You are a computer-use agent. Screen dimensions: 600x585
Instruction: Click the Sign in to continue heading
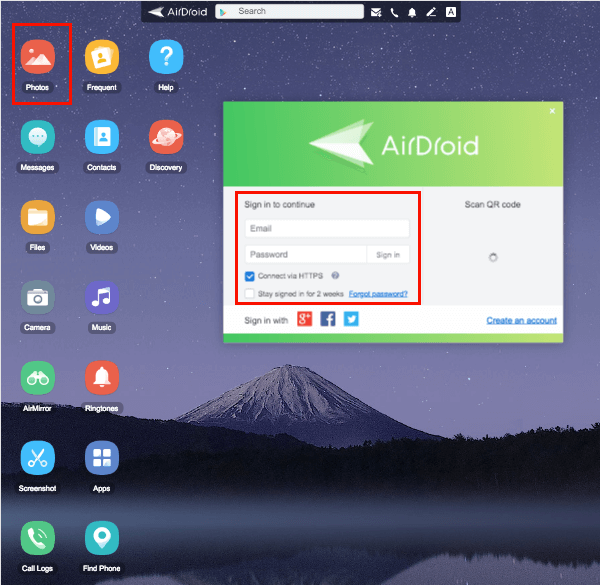coord(279,205)
